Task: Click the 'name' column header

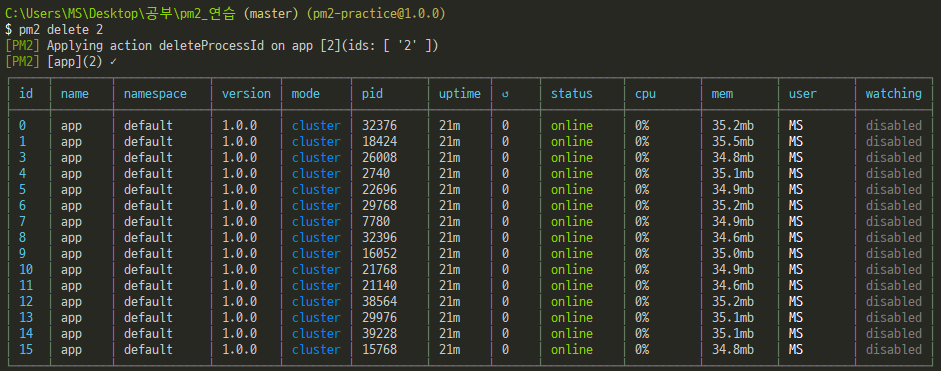Action: pos(74,94)
